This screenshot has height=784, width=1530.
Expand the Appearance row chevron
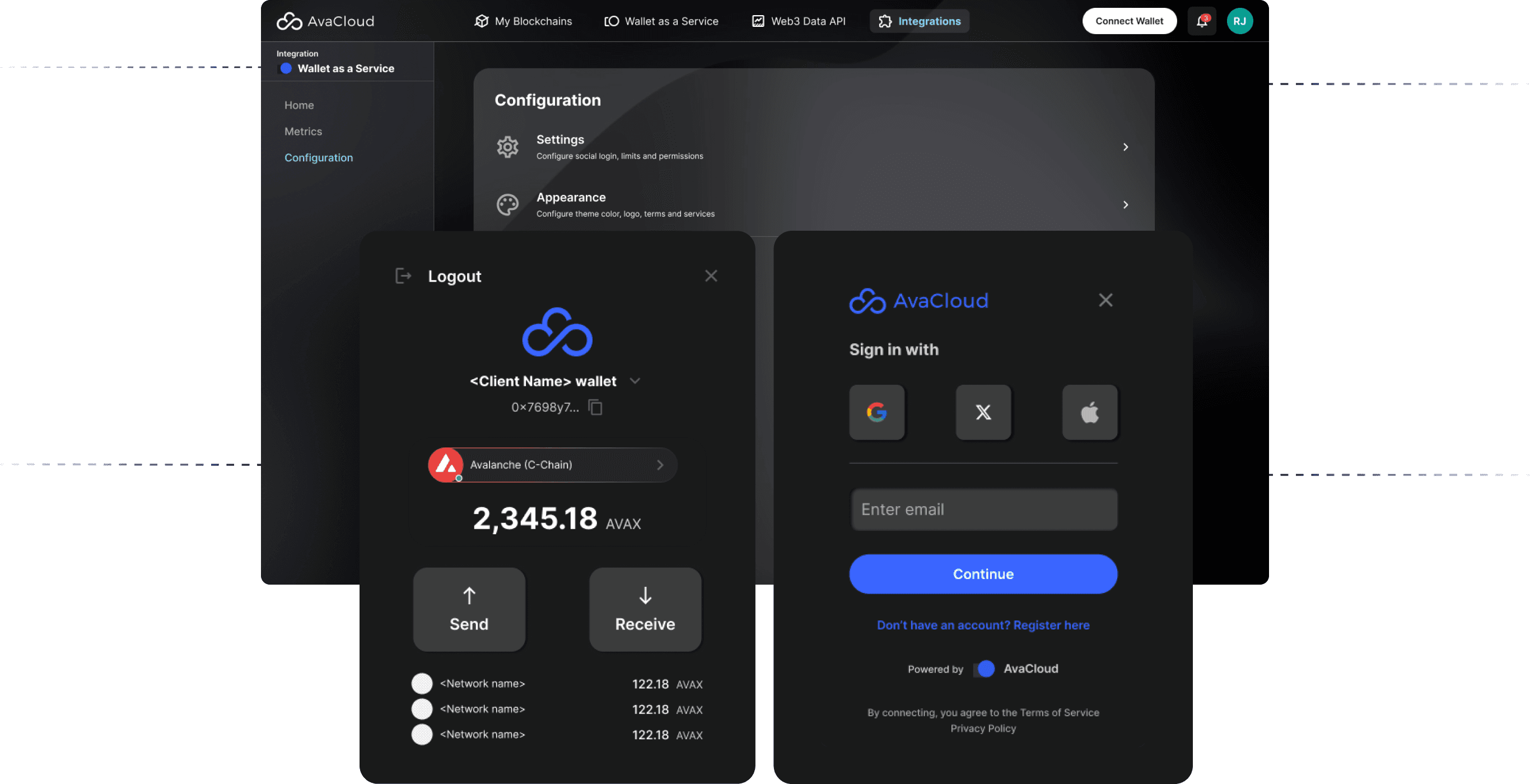click(x=1125, y=205)
